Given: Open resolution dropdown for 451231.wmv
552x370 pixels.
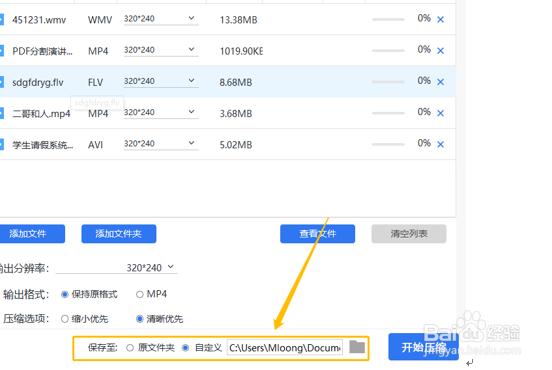Looking at the screenshot, I should coord(161,19).
